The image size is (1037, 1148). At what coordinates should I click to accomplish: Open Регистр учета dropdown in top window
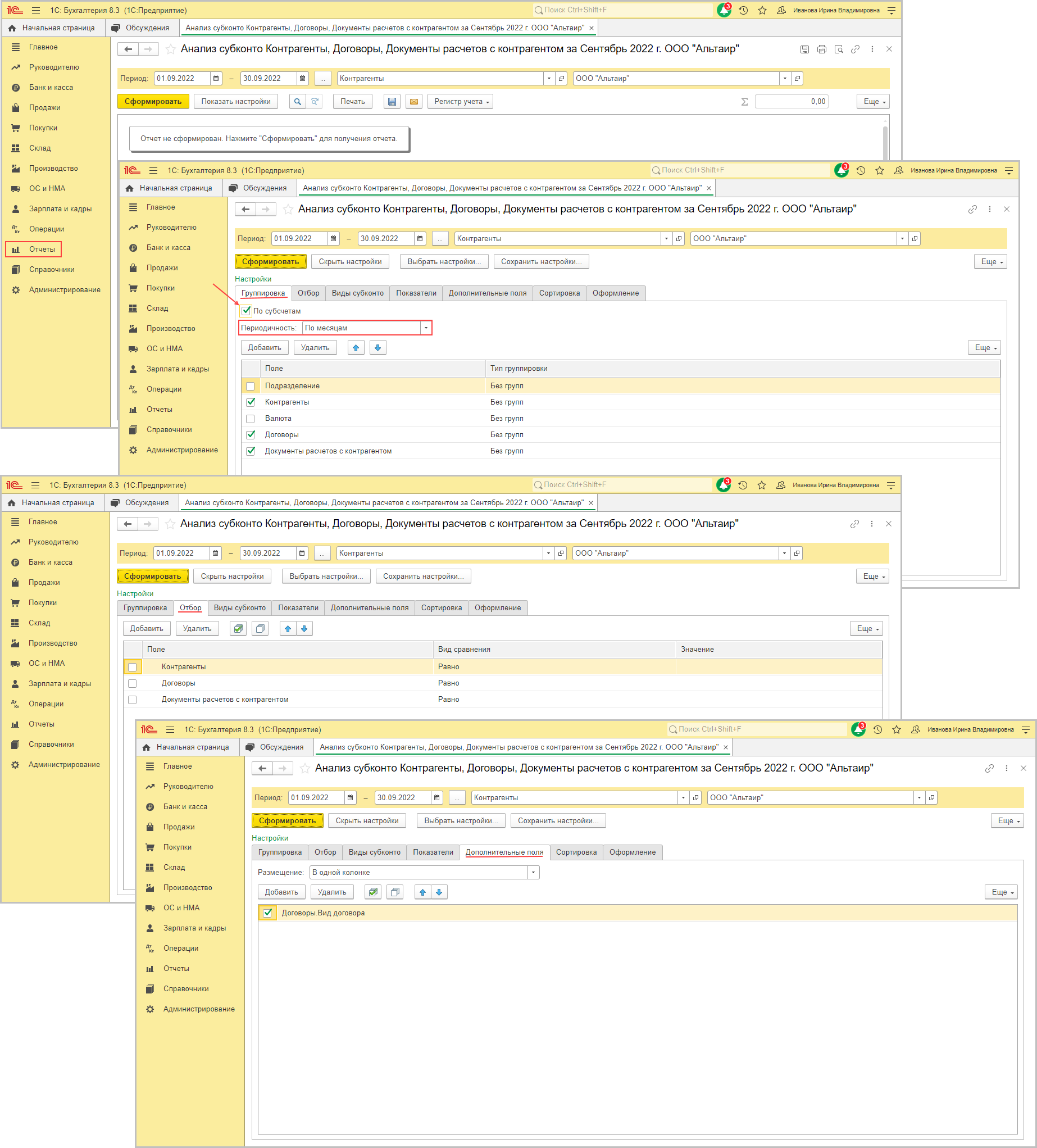click(461, 101)
